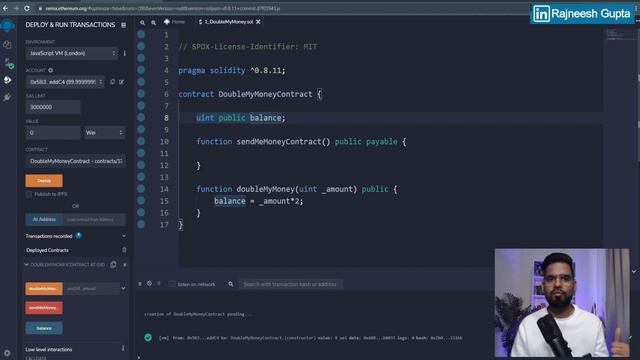Clear the terminal console
Screen dimensions: 640x360
coord(149,283)
